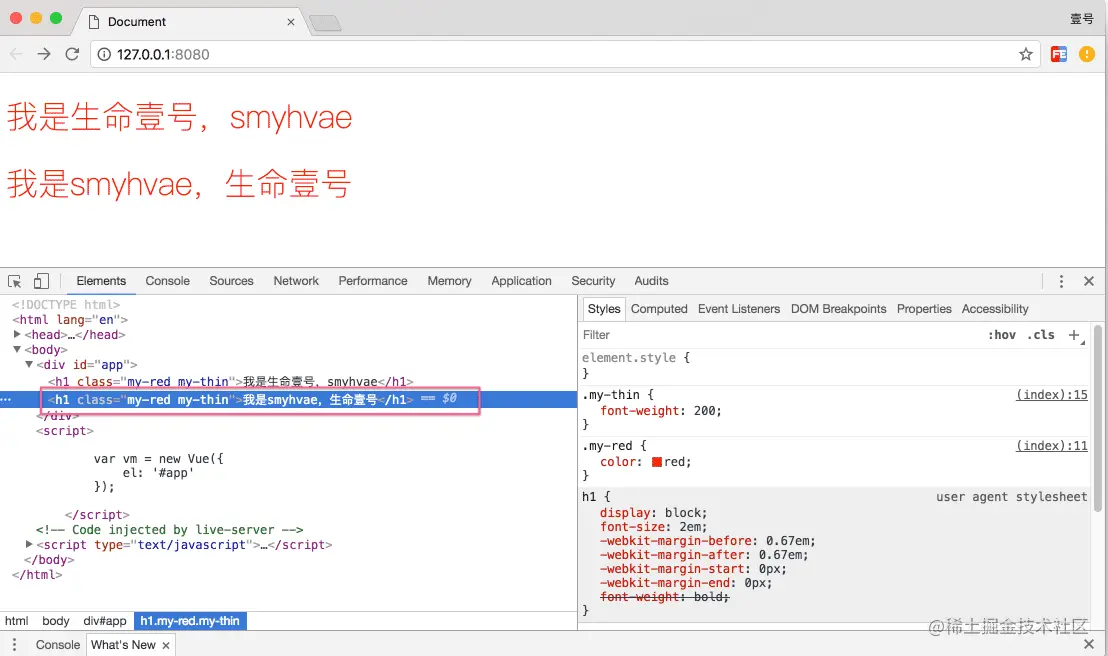Screen dimensions: 1108x656
Task: Select highlighted h1 node with 我是smyhvae
Action: [x=230, y=399]
